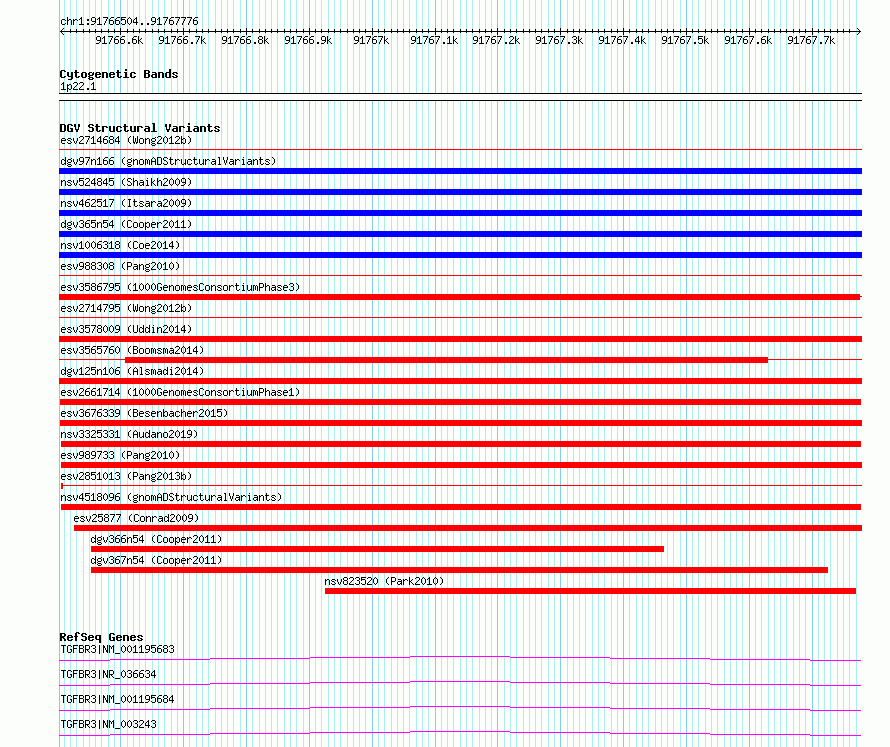The width and height of the screenshot is (890, 747).
Task: Click esv3676339 (Besenbacher2015) label
Action: click(x=144, y=413)
